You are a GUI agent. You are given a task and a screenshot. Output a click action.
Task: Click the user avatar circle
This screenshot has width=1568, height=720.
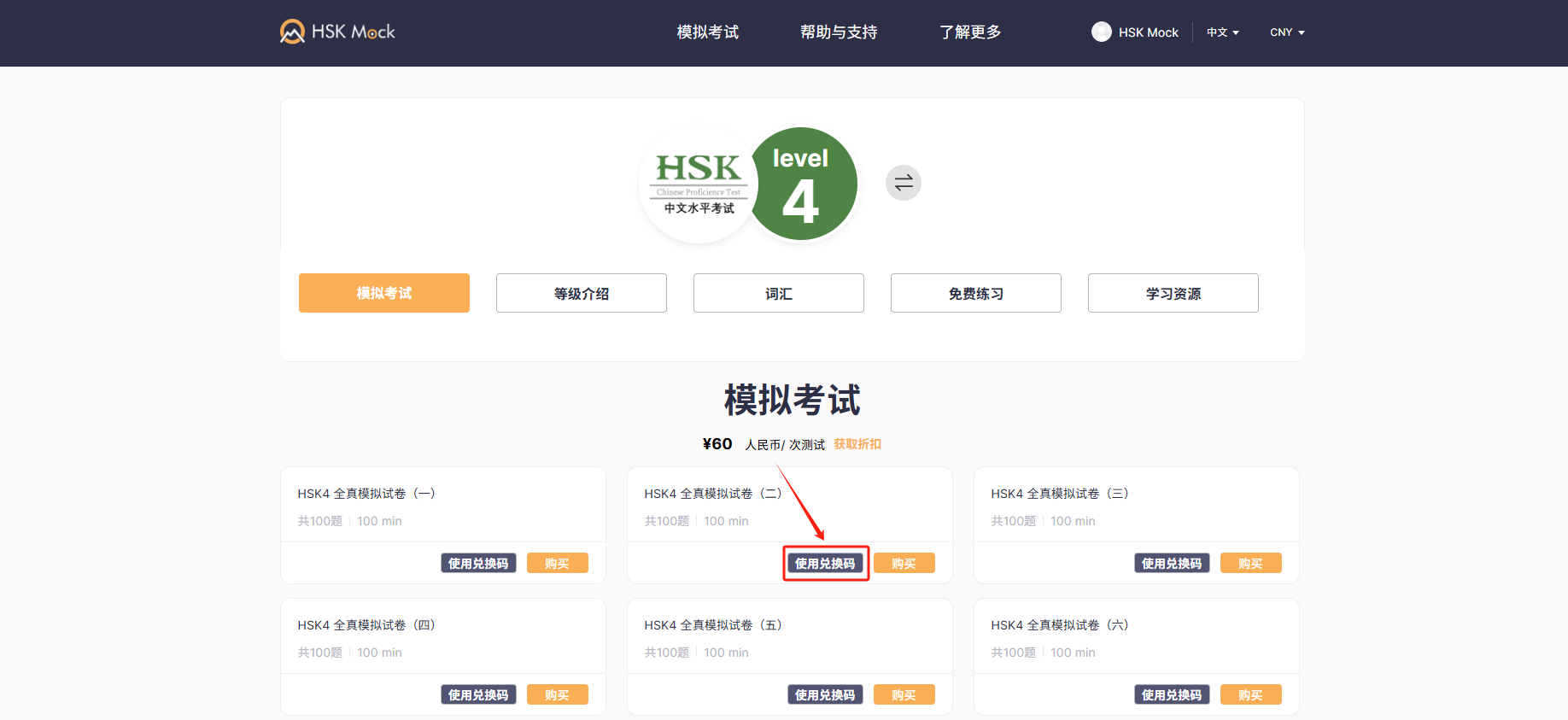click(1101, 32)
